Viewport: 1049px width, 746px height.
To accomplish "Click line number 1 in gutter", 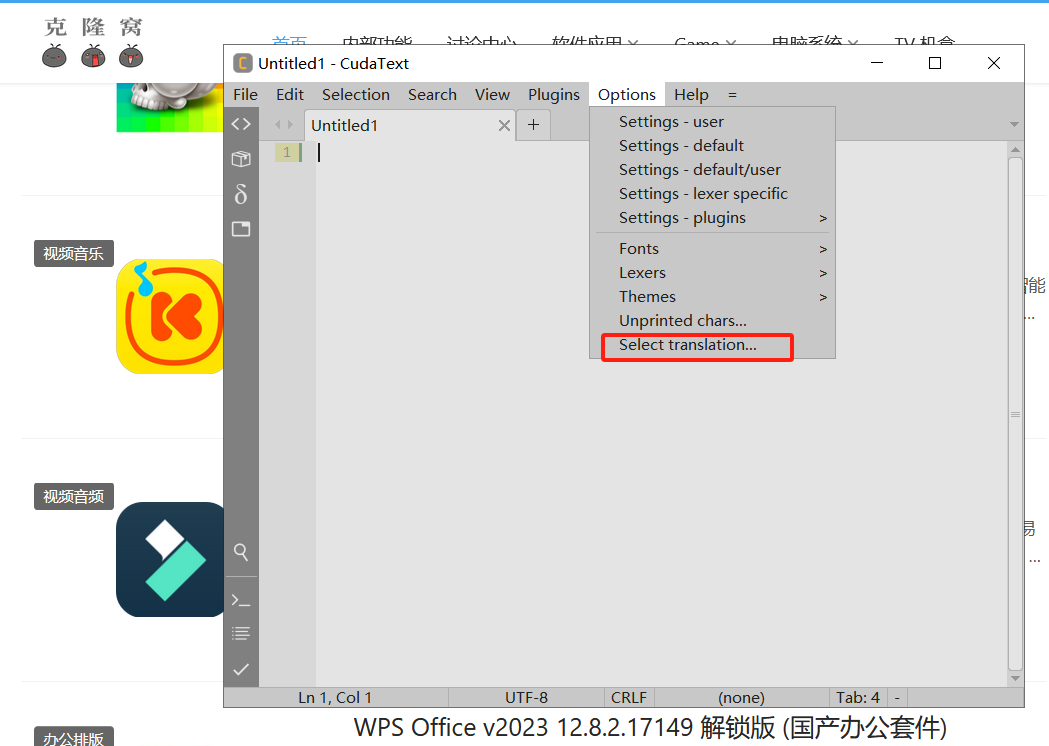I will tap(287, 153).
